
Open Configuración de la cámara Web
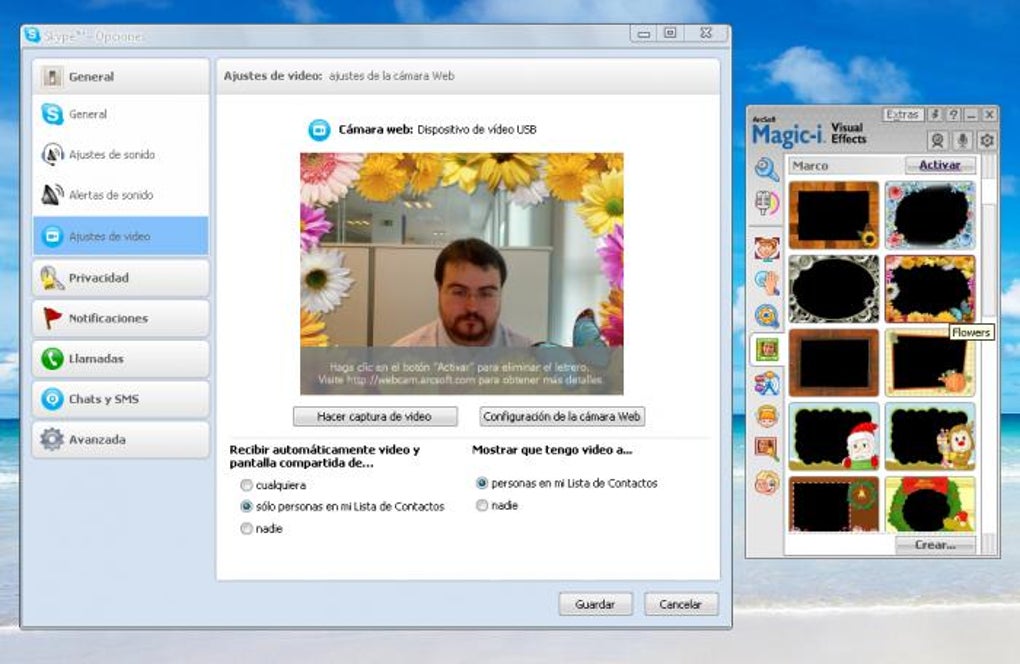pyautogui.click(x=562, y=417)
